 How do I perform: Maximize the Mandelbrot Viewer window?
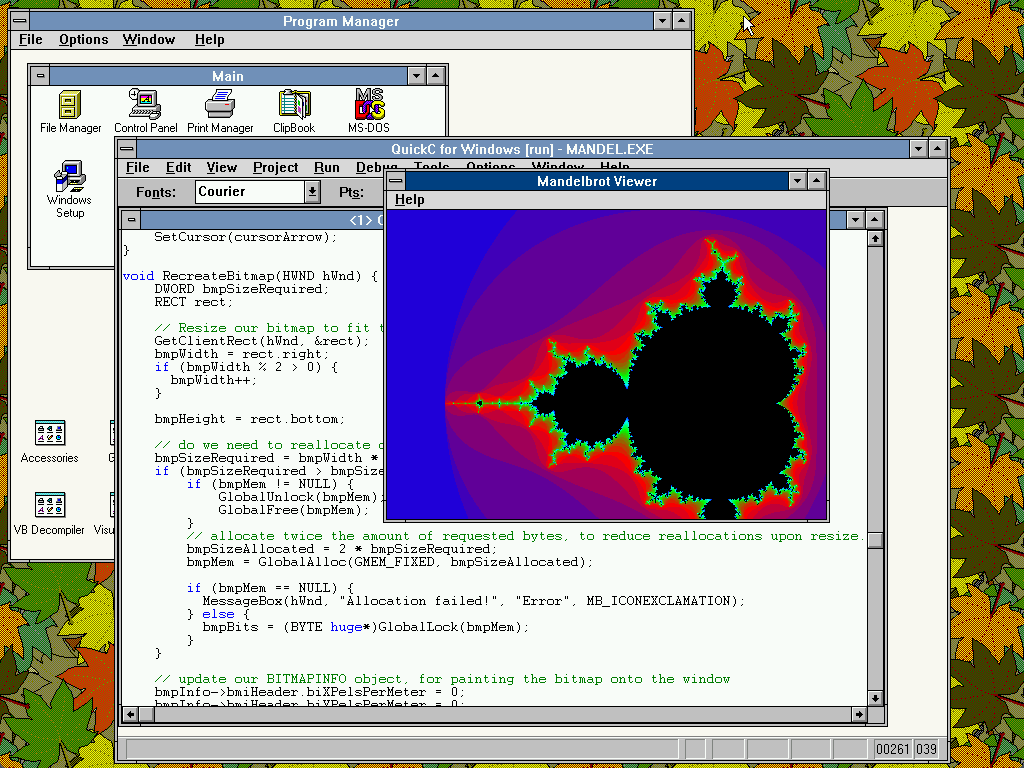pyautogui.click(x=816, y=181)
